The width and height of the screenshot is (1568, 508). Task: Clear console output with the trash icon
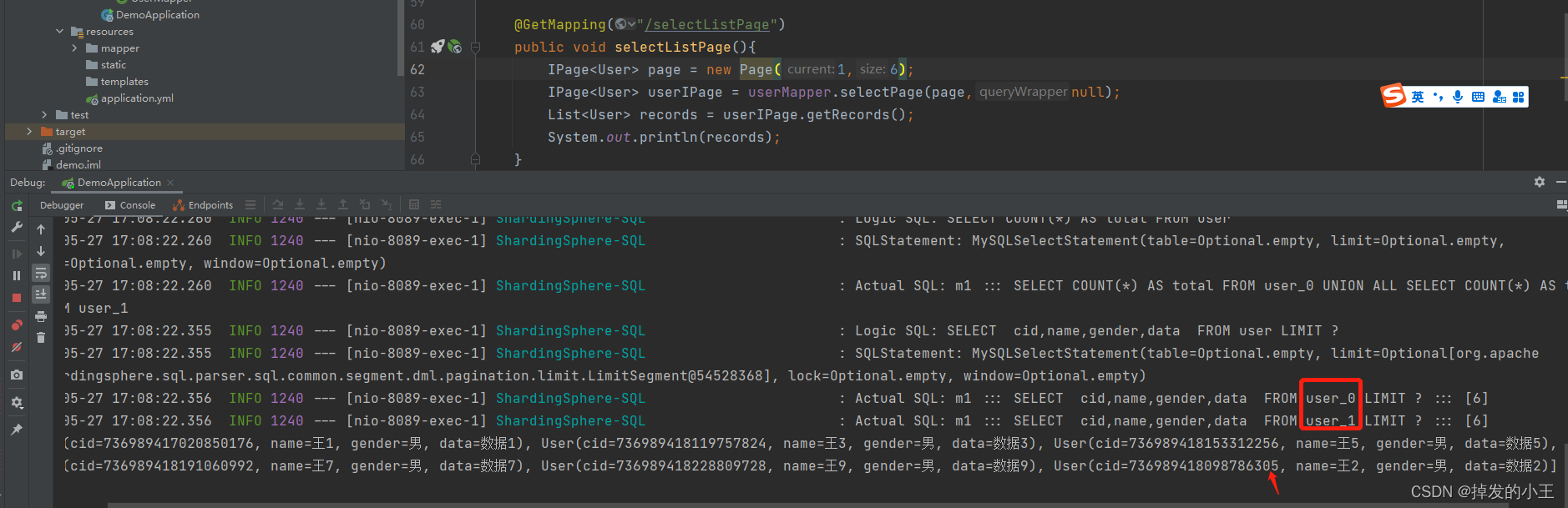pos(41,338)
